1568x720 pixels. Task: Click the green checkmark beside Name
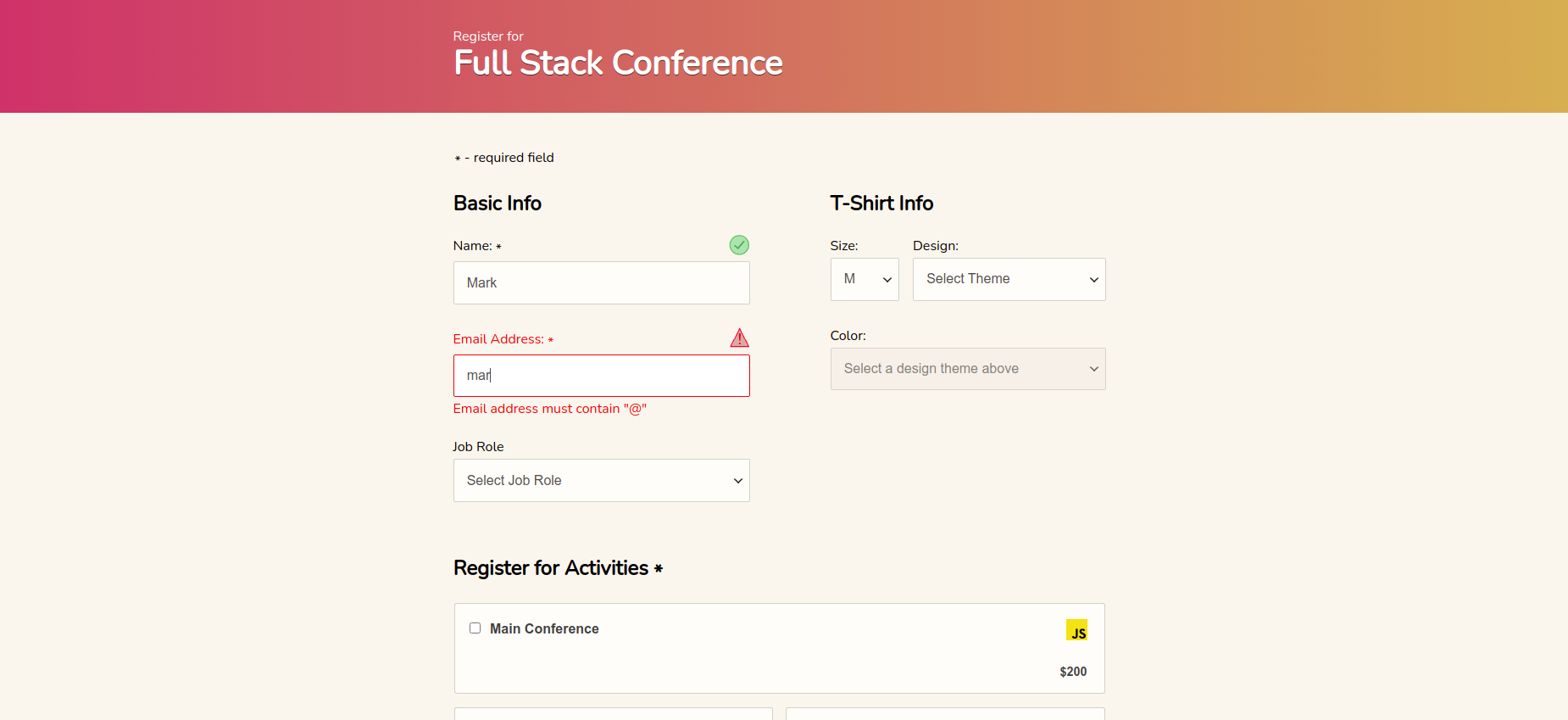pyautogui.click(x=739, y=245)
